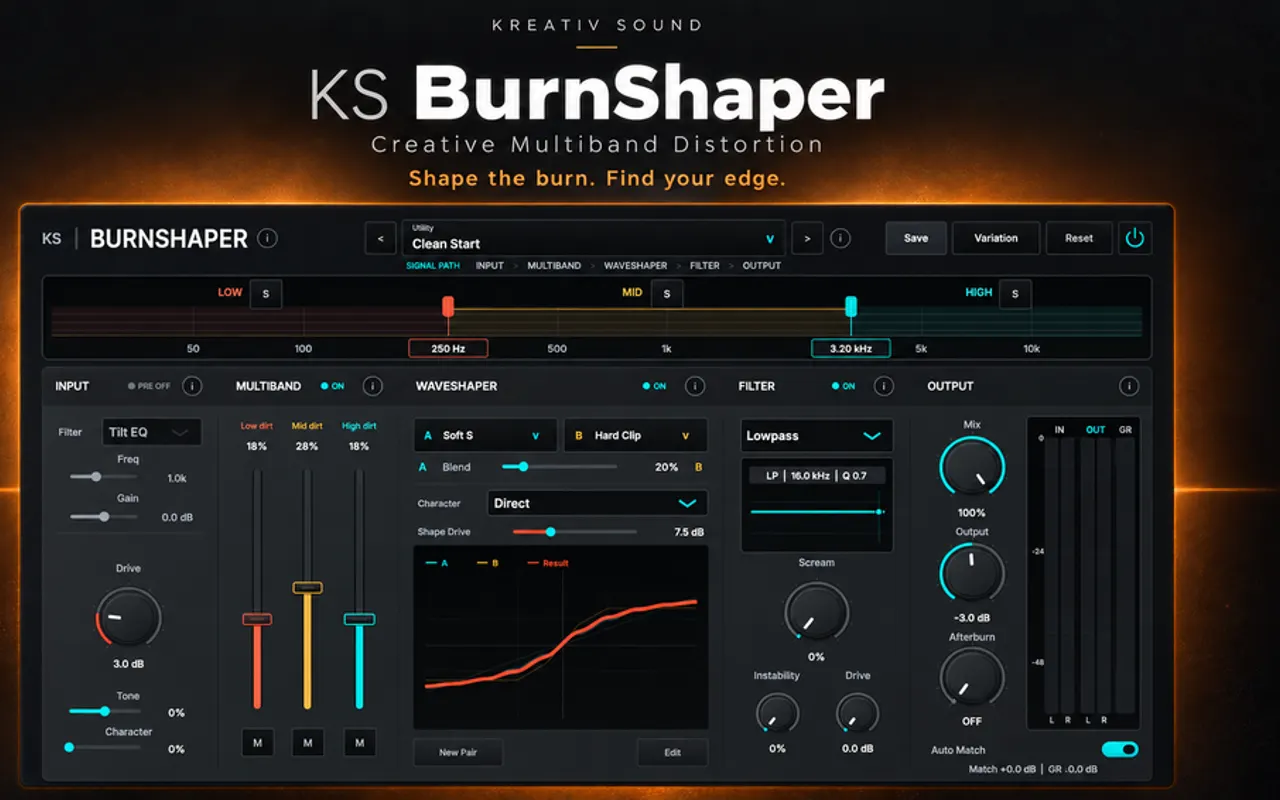The height and width of the screenshot is (800, 1280).
Task: Open OUTPUT section info icon
Action: (1129, 386)
